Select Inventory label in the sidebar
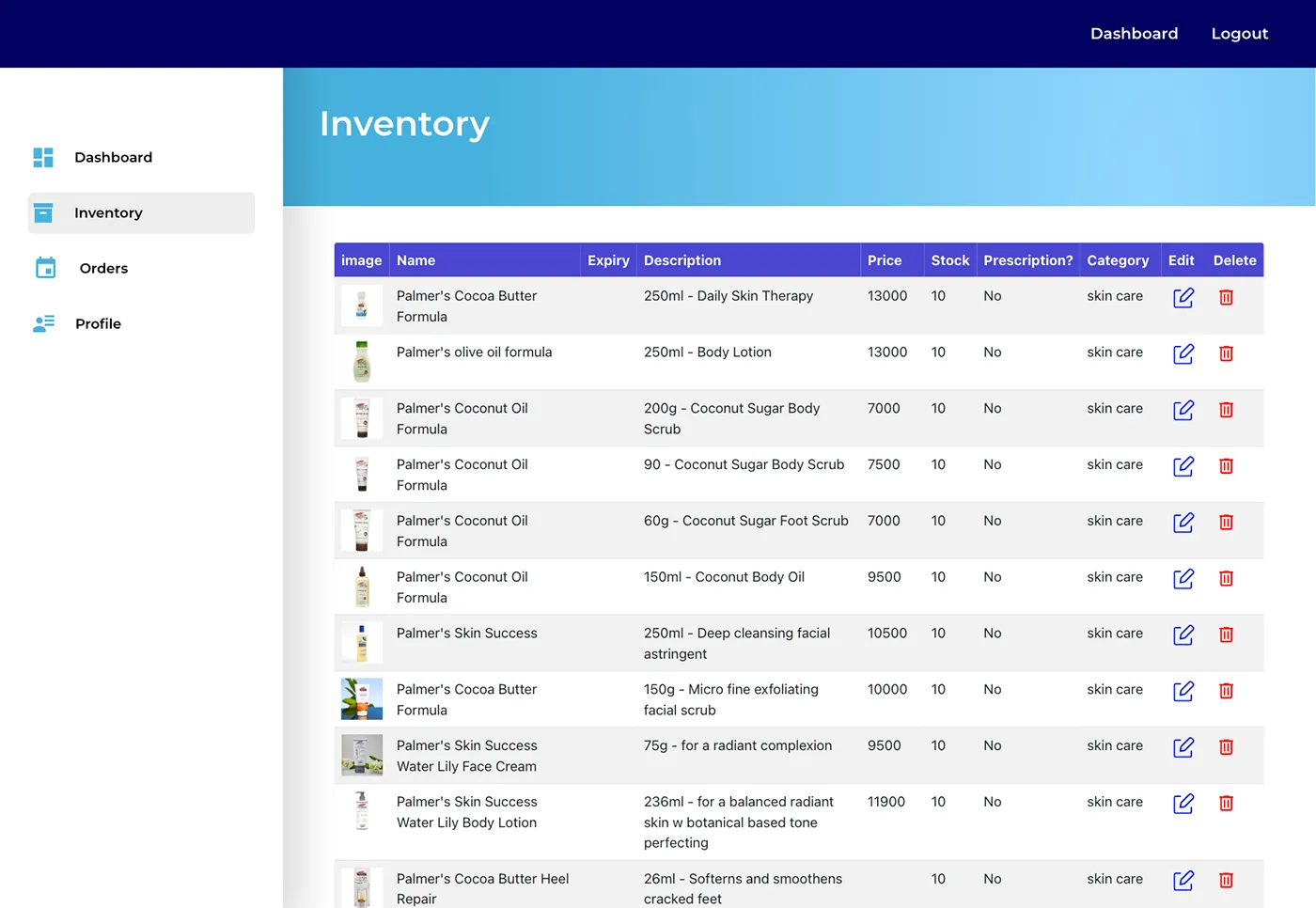The width and height of the screenshot is (1316, 908). (x=108, y=213)
